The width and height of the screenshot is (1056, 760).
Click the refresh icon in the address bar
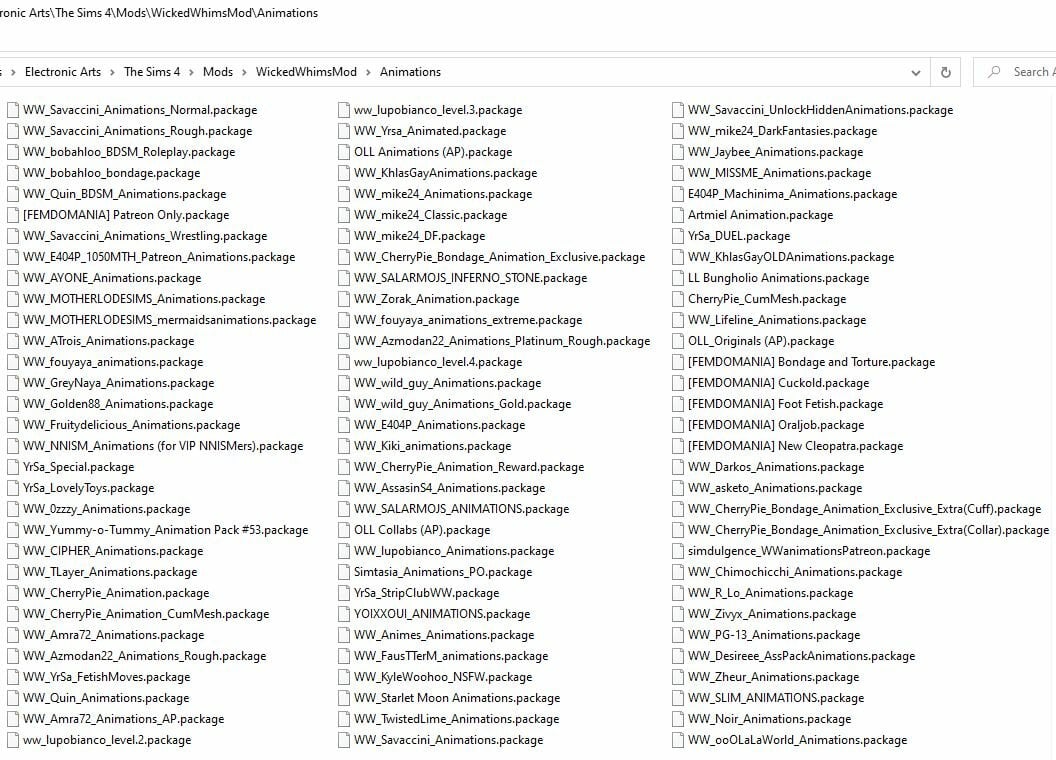coord(945,71)
